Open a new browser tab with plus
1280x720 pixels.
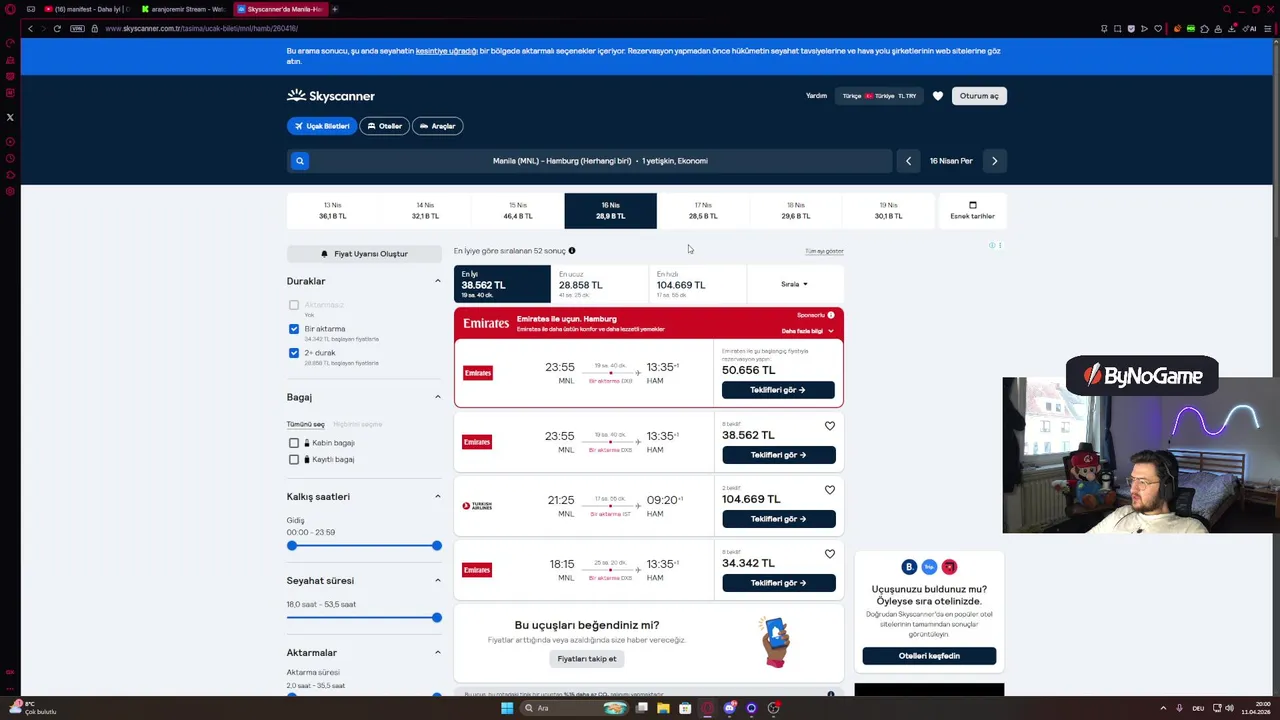334,9
